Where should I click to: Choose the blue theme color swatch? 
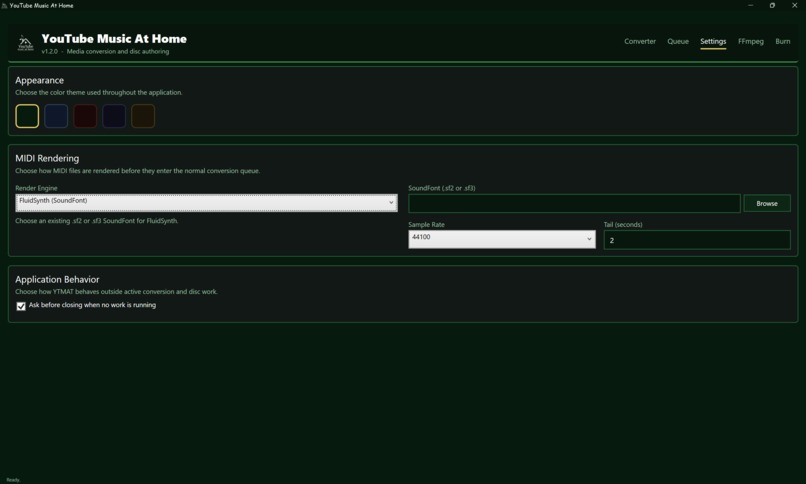click(56, 116)
